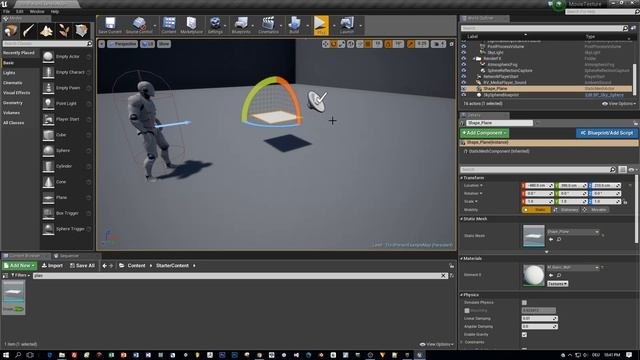
Task: Toggle visibility eye for SkyLight actor
Action: click(464, 52)
